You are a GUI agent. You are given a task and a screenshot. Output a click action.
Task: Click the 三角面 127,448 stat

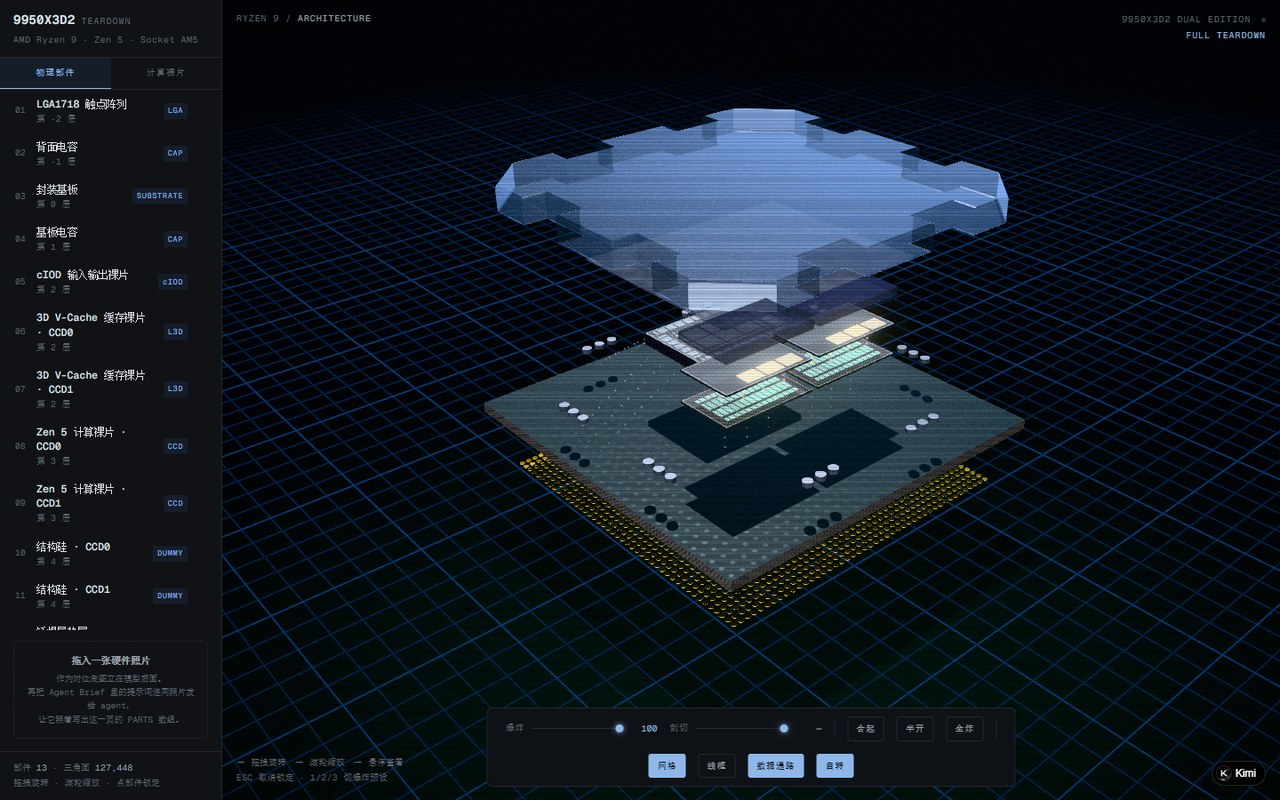click(x=98, y=768)
